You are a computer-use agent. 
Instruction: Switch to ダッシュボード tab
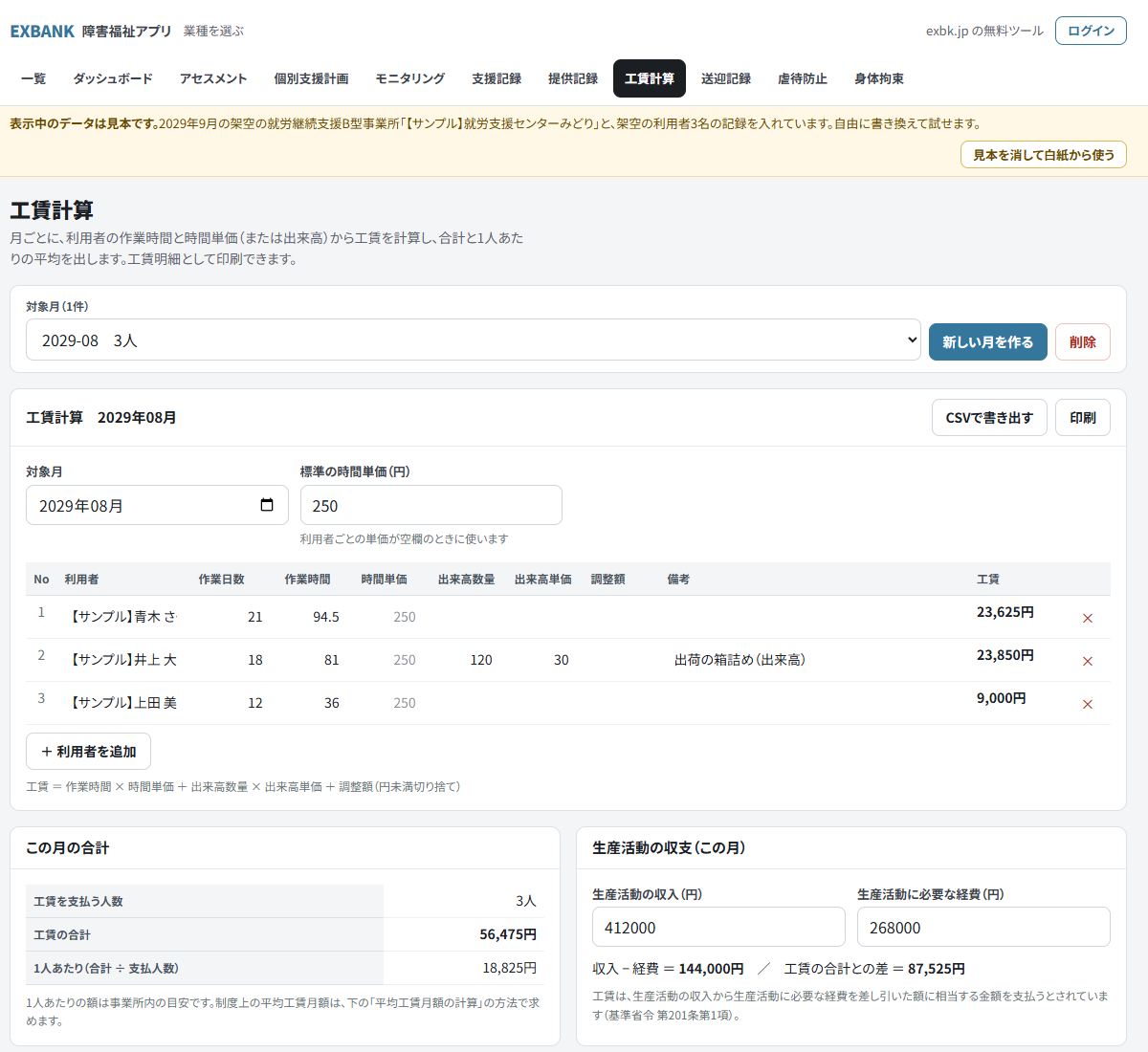tap(113, 78)
